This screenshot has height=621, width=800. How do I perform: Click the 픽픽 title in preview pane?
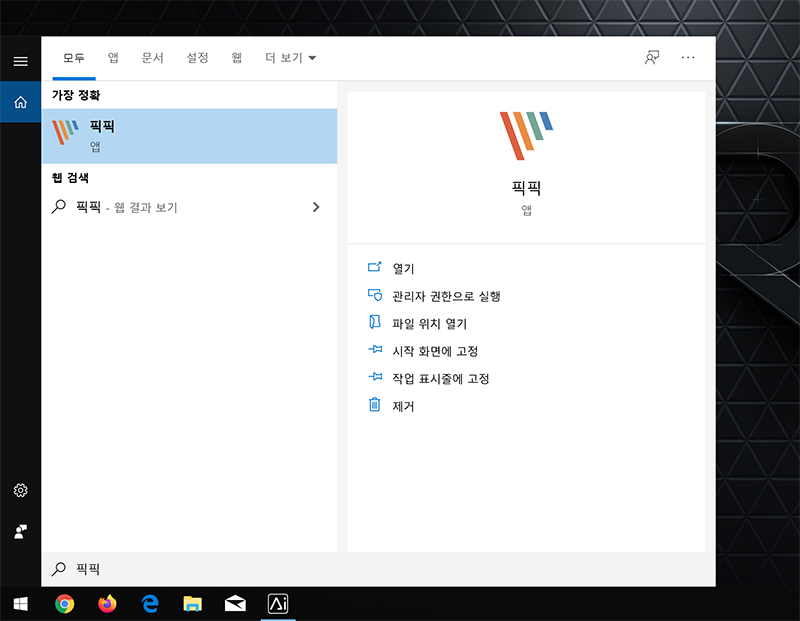(x=526, y=188)
